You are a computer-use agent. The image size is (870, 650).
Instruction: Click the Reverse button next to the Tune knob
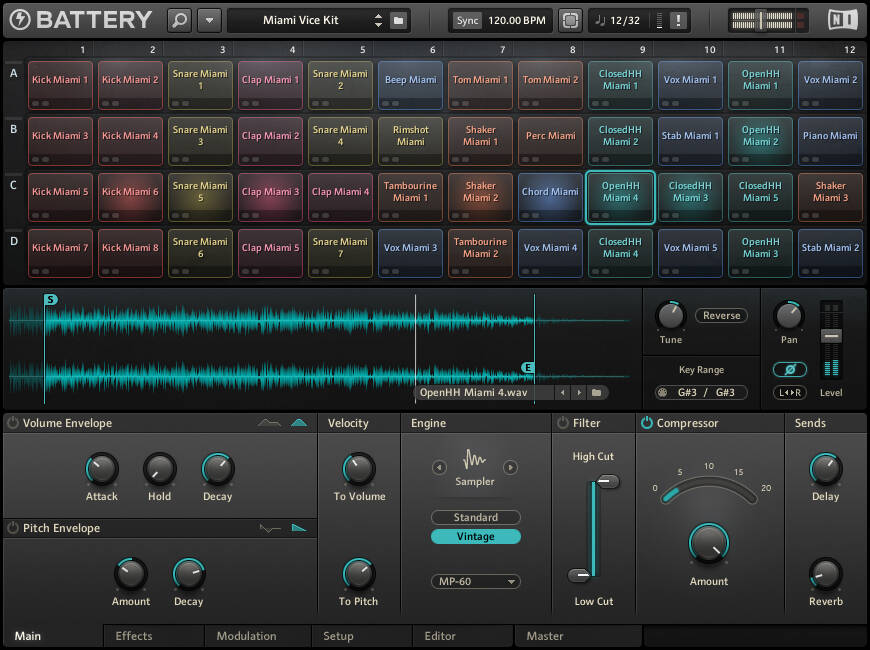pos(720,315)
